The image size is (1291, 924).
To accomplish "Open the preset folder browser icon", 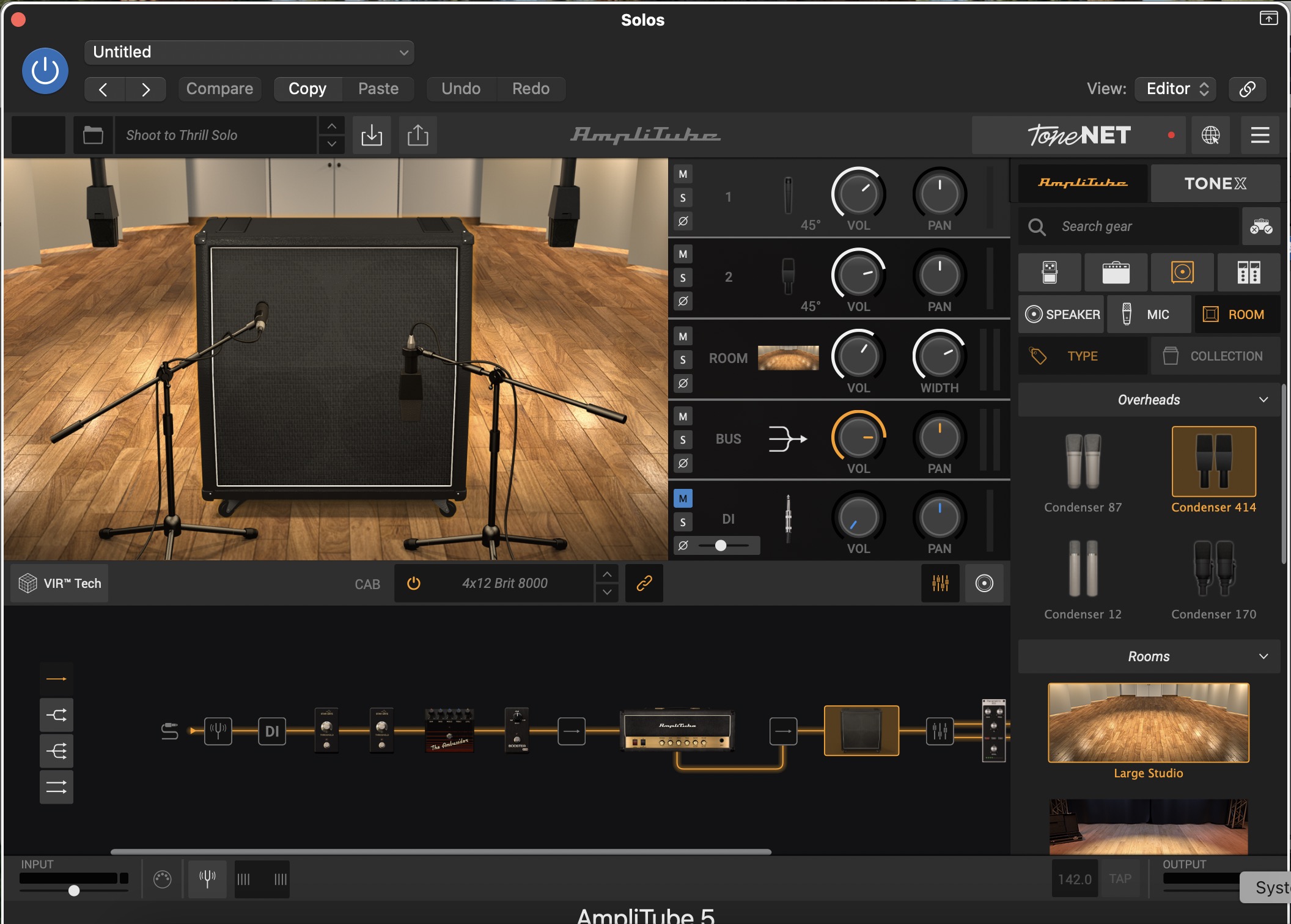I will click(x=93, y=135).
